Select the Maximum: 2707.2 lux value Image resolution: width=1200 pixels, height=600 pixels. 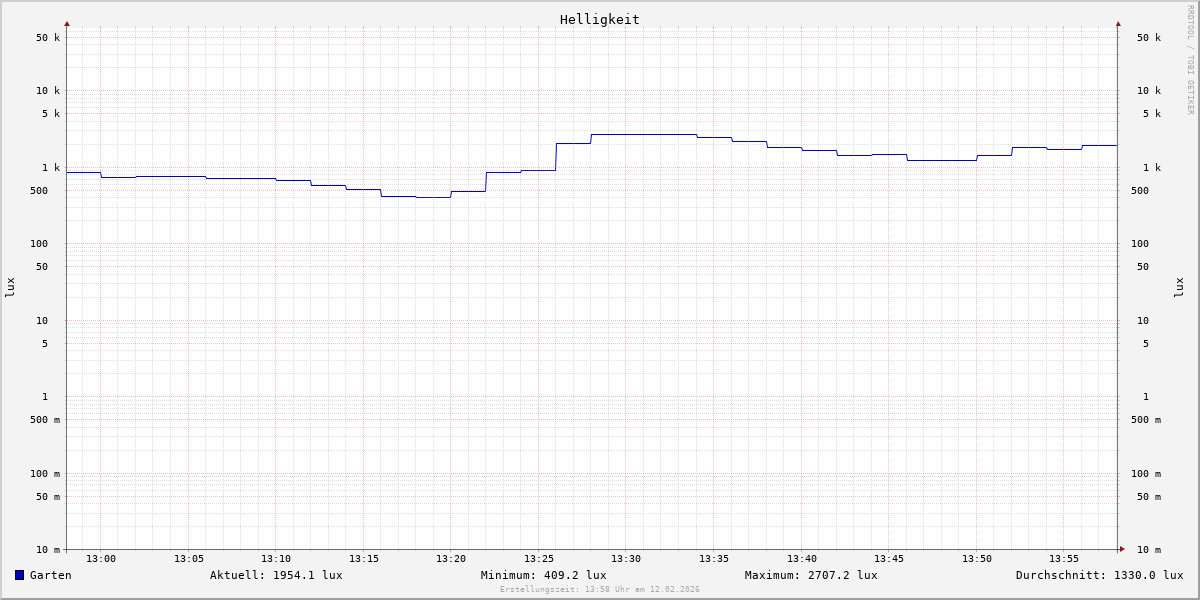(x=811, y=575)
